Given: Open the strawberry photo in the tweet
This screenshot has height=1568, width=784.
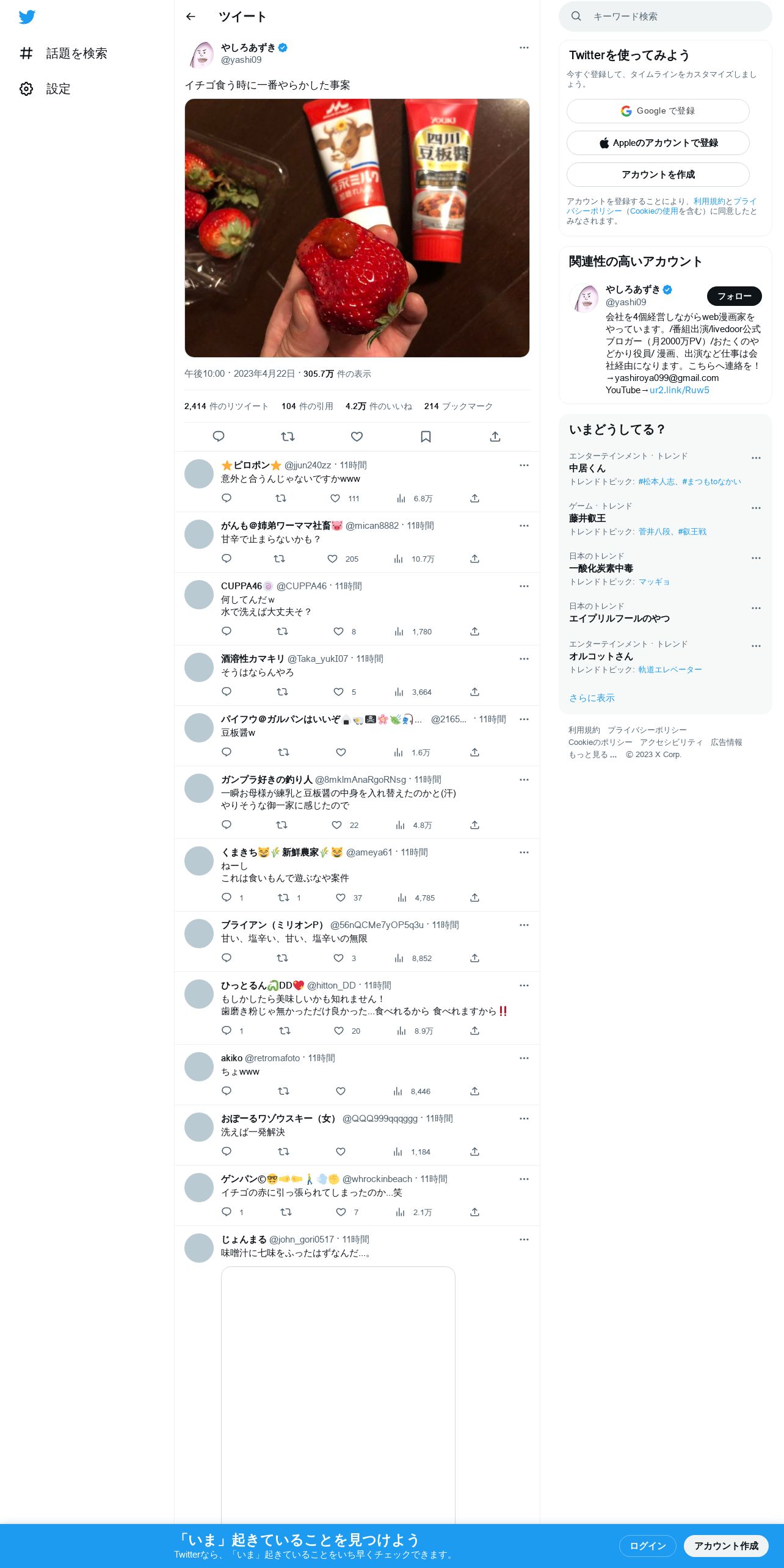Looking at the screenshot, I should coord(357,228).
